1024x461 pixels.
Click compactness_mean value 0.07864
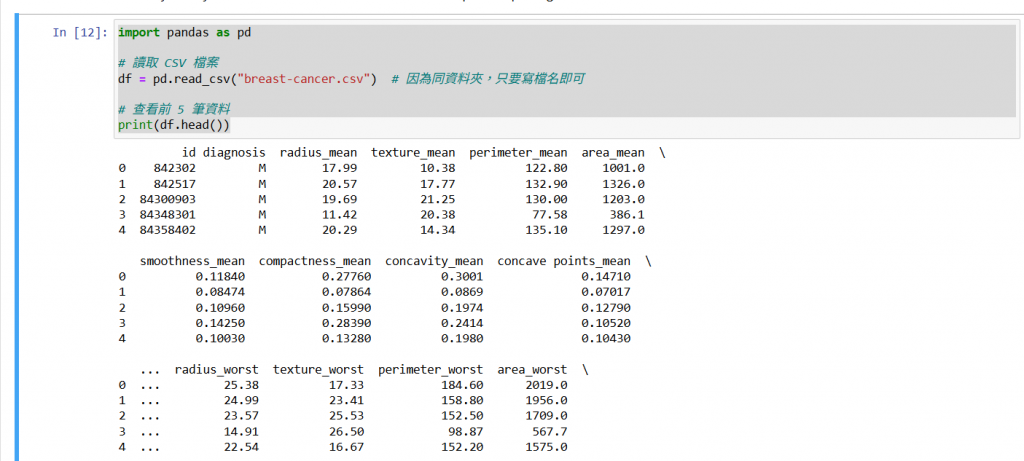[x=346, y=292]
